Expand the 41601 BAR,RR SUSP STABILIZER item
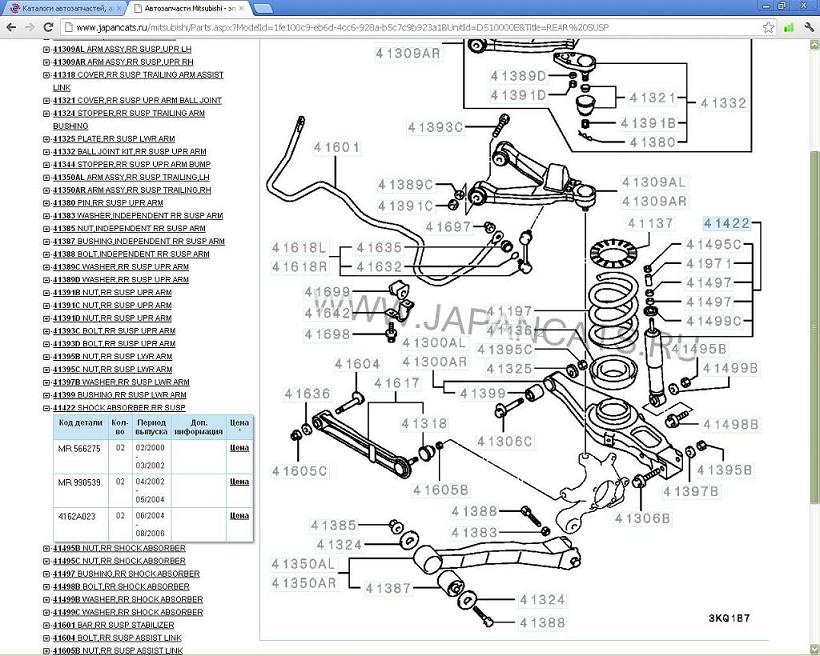This screenshot has height=656, width=820. 46,625
